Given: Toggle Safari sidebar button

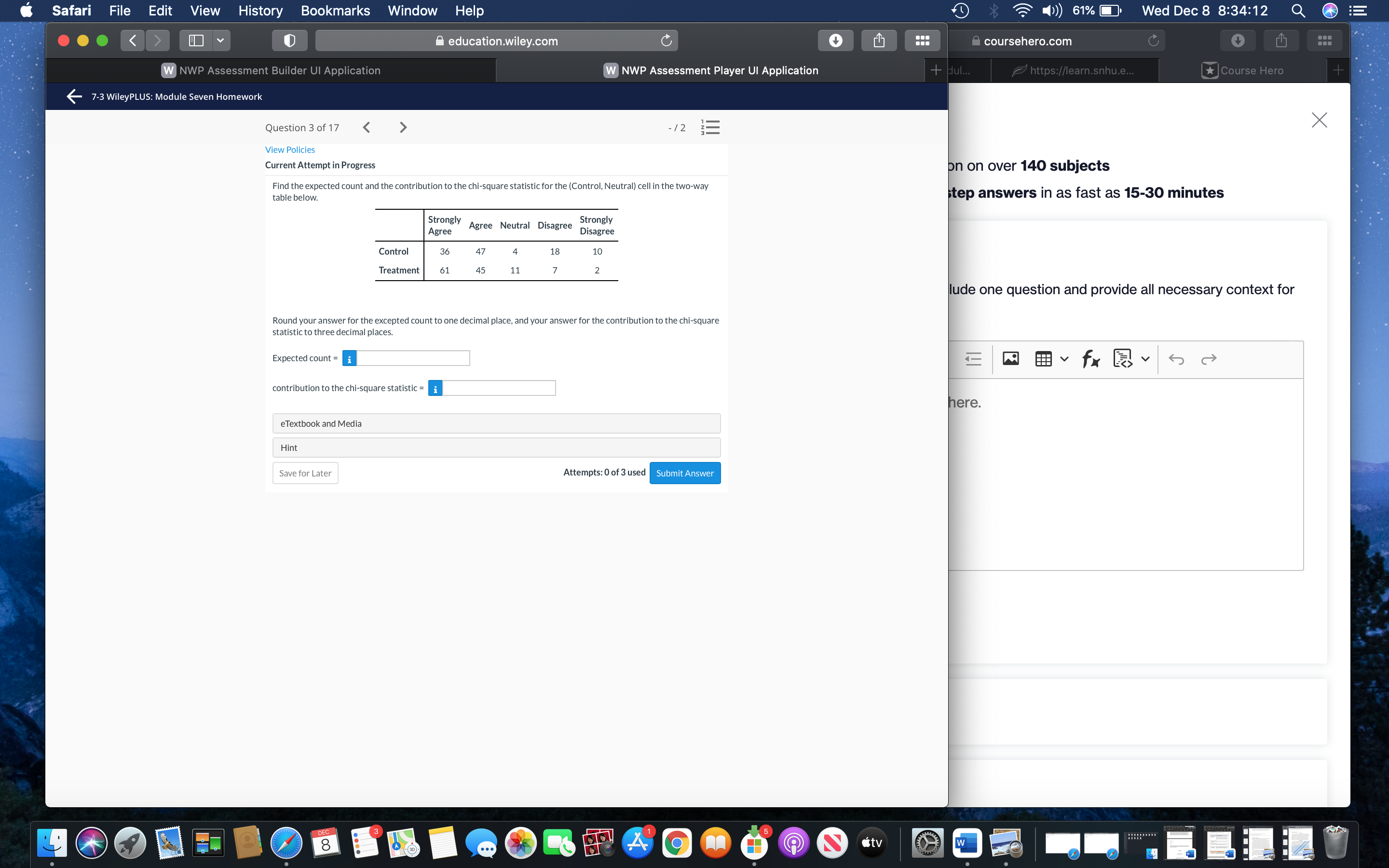Looking at the screenshot, I should pyautogui.click(x=196, y=41).
